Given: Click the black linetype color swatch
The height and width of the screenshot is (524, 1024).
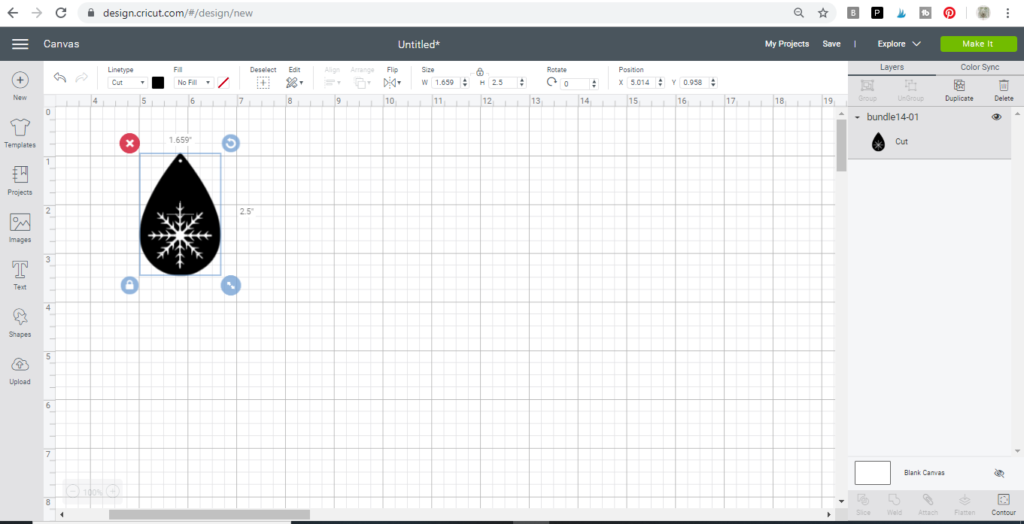Looking at the screenshot, I should pos(158,83).
